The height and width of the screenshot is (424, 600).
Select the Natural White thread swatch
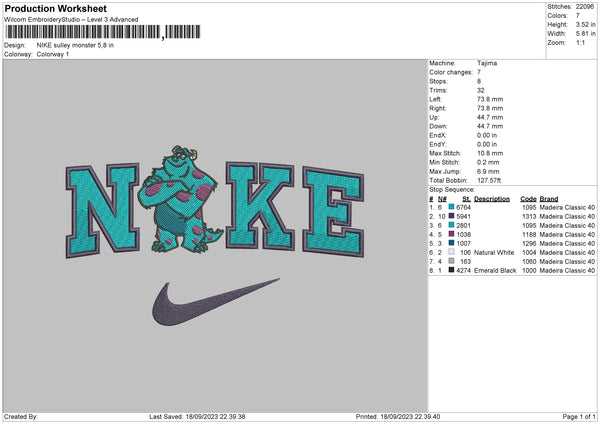pyautogui.click(x=451, y=252)
